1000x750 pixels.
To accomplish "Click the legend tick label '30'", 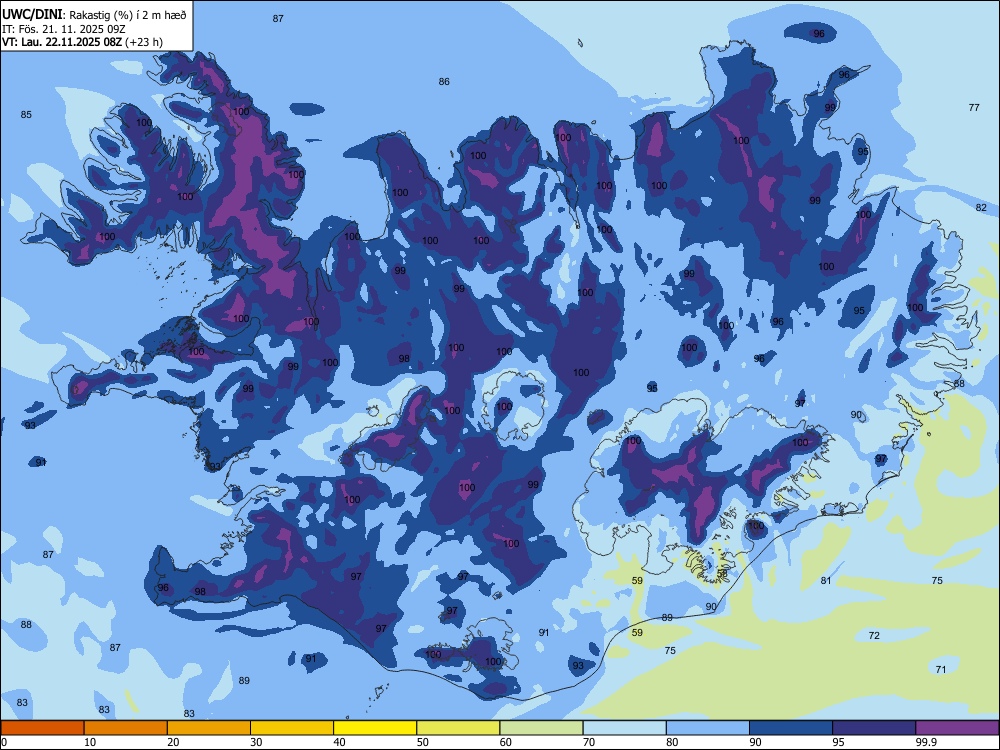I will coord(256,742).
